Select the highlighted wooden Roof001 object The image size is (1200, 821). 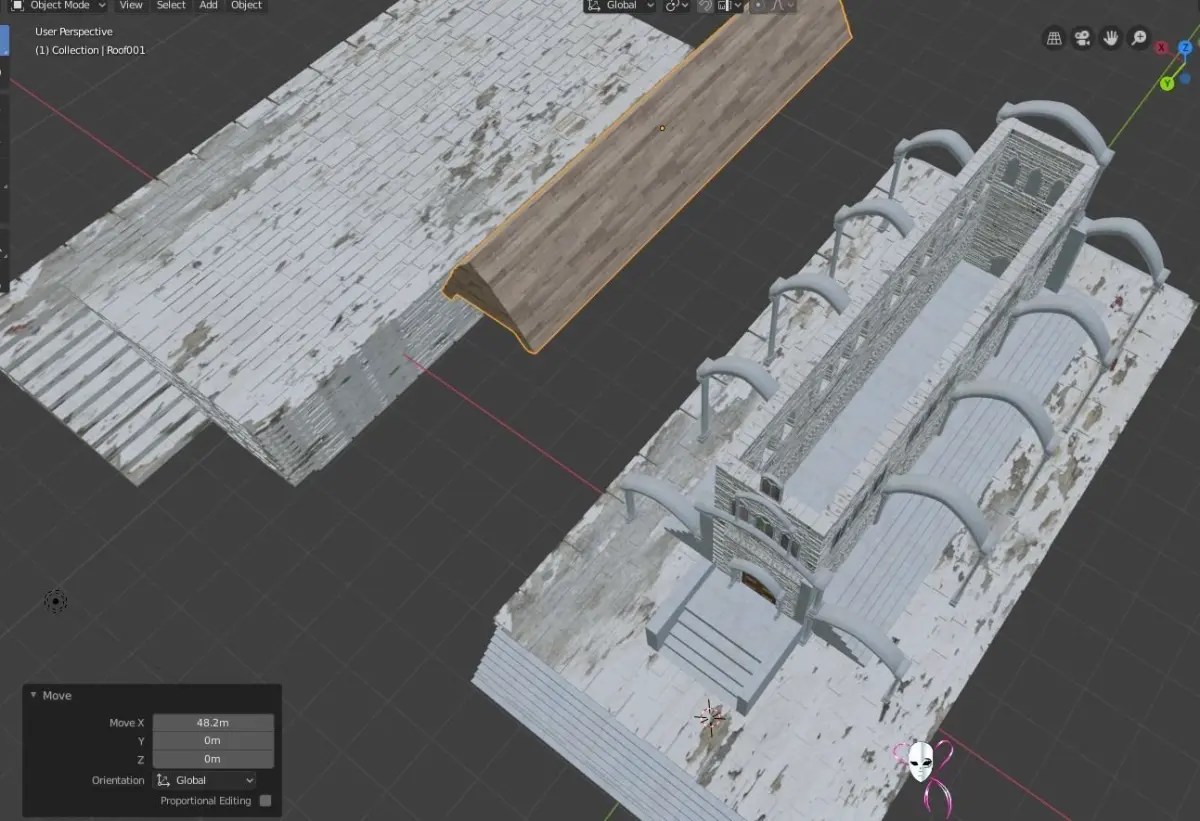click(650, 180)
